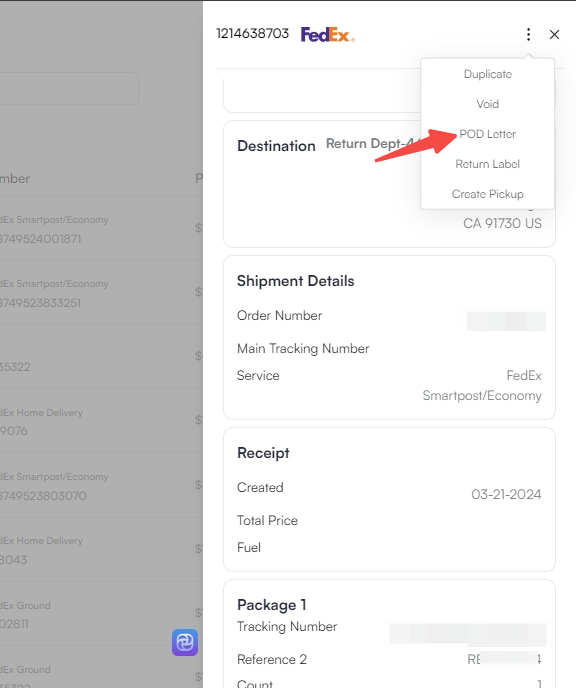Click the Package 1 heading
The image size is (576, 688).
[x=272, y=605]
